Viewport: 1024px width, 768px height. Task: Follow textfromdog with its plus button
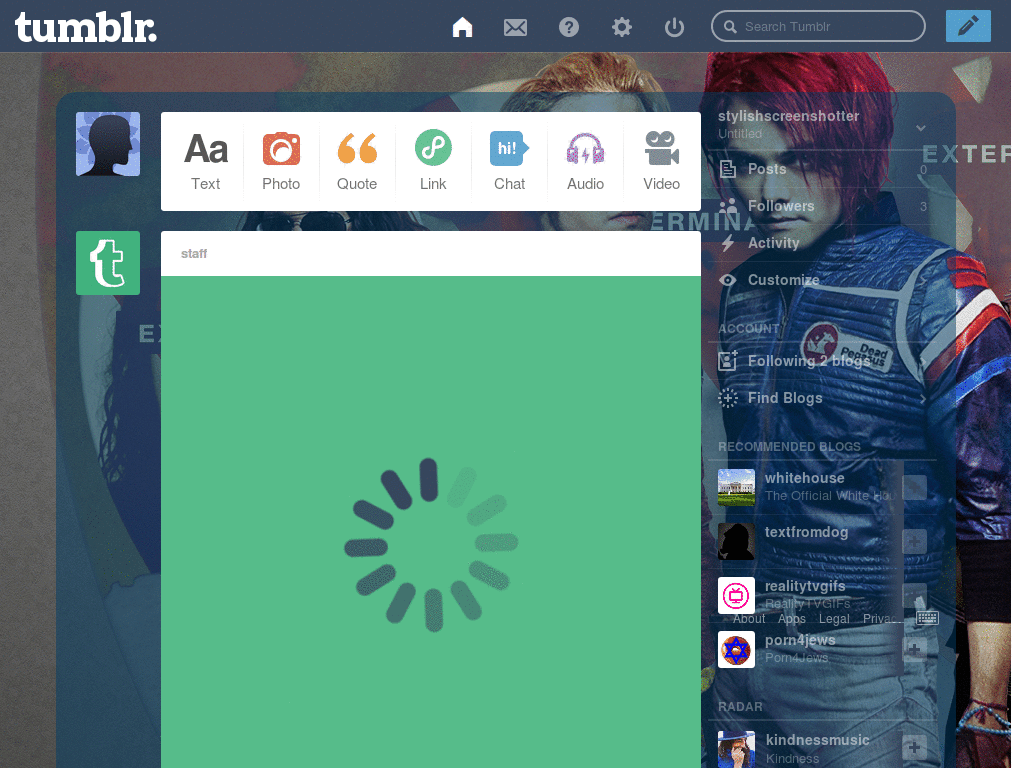point(914,541)
